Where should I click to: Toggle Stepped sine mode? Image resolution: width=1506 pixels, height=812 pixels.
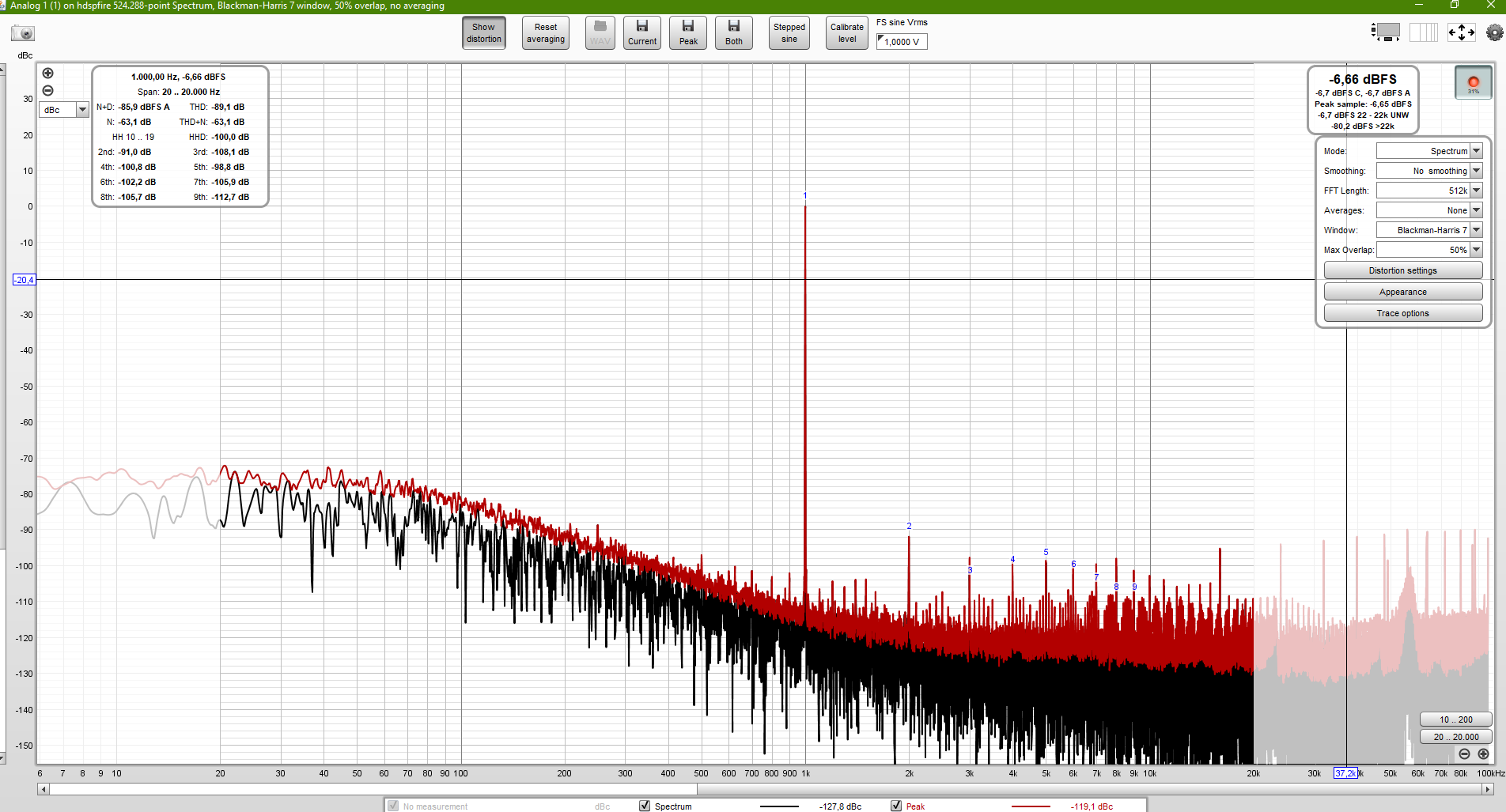789,33
